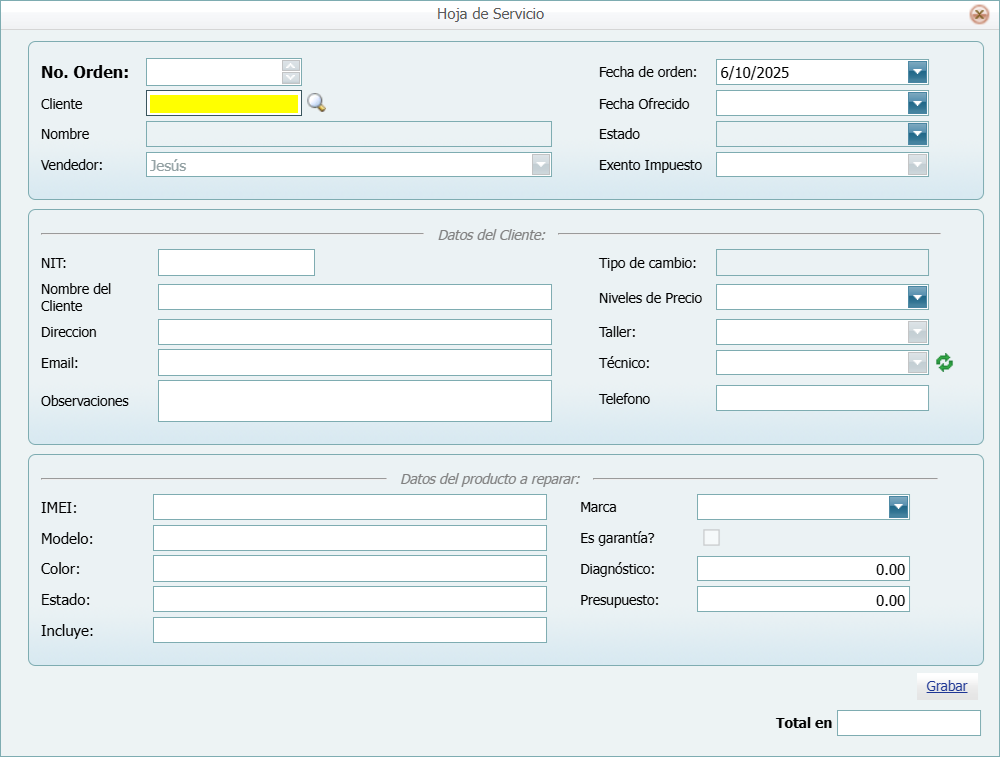Image resolution: width=1000 pixels, height=757 pixels.
Task: Click the No. Orden increment arrow
Action: [290, 66]
